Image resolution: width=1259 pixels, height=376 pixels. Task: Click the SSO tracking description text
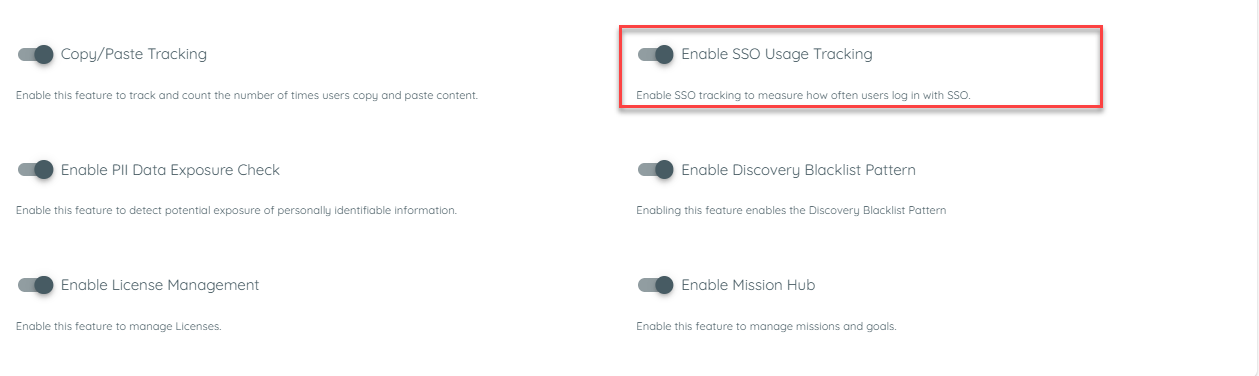click(803, 96)
